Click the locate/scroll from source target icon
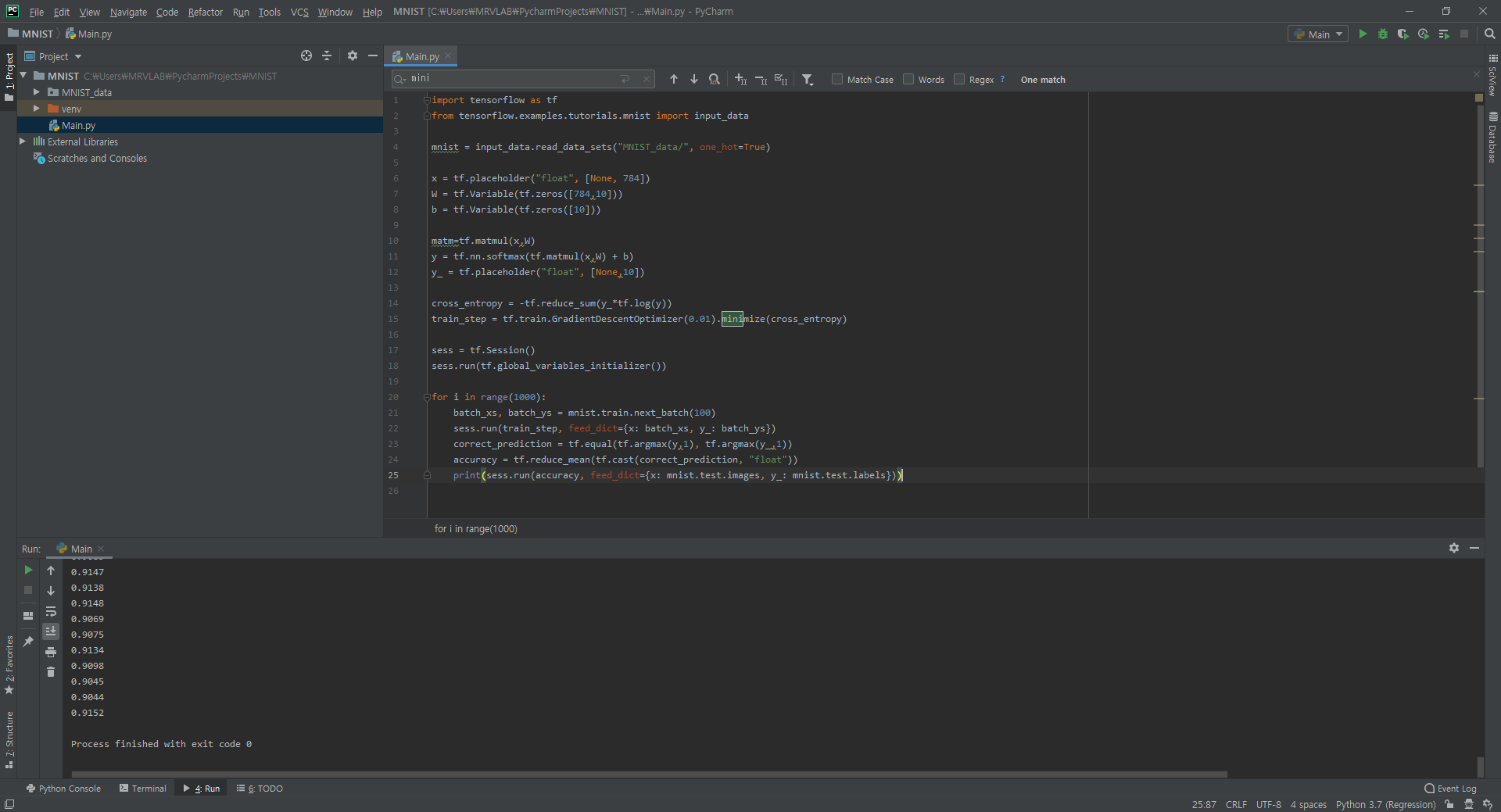 (x=306, y=56)
